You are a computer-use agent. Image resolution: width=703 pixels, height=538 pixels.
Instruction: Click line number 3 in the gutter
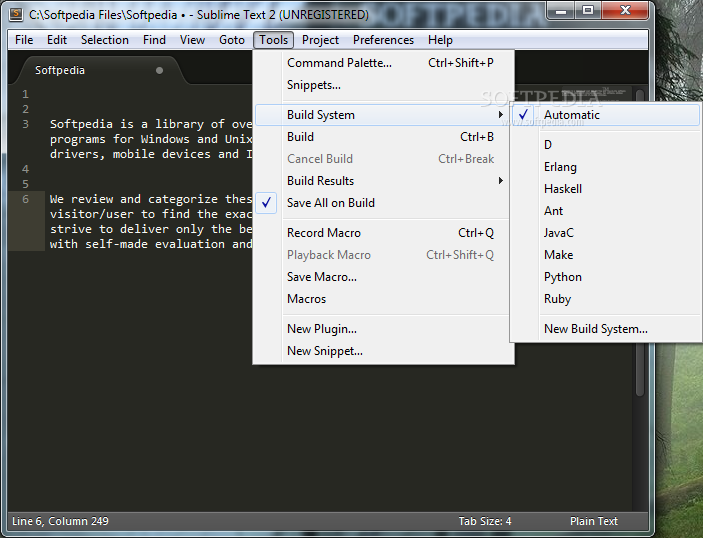(x=26, y=124)
